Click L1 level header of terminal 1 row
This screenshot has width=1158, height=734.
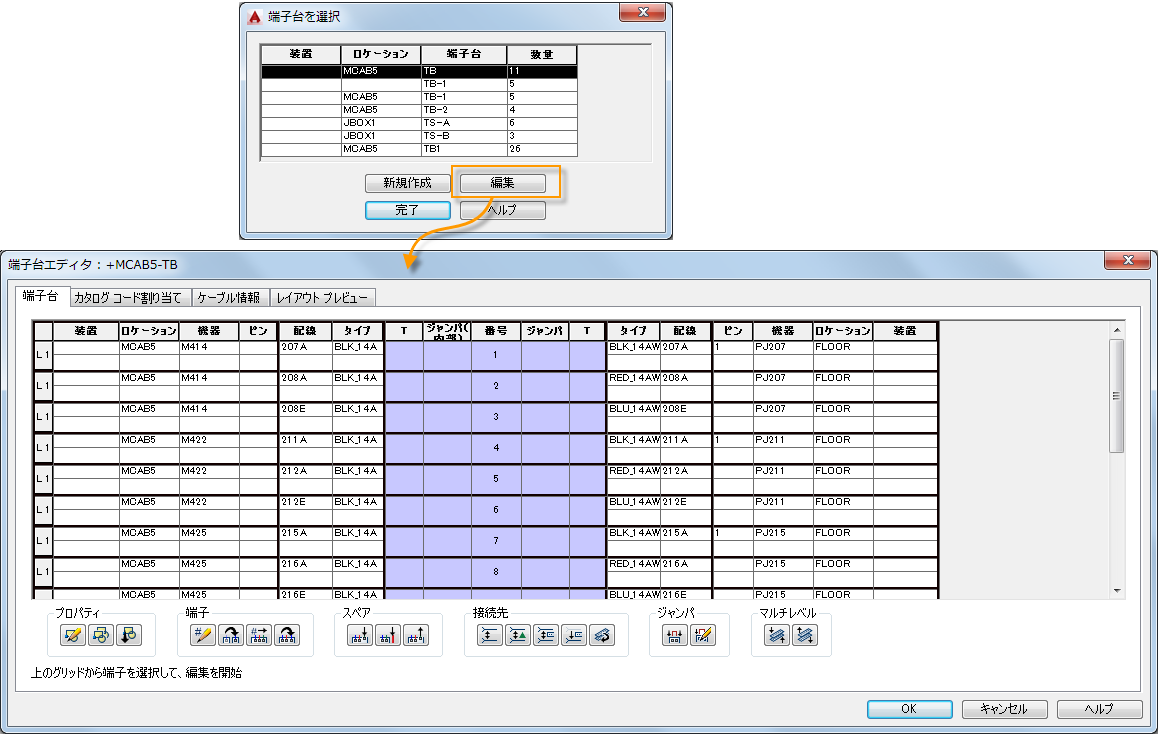[44, 355]
